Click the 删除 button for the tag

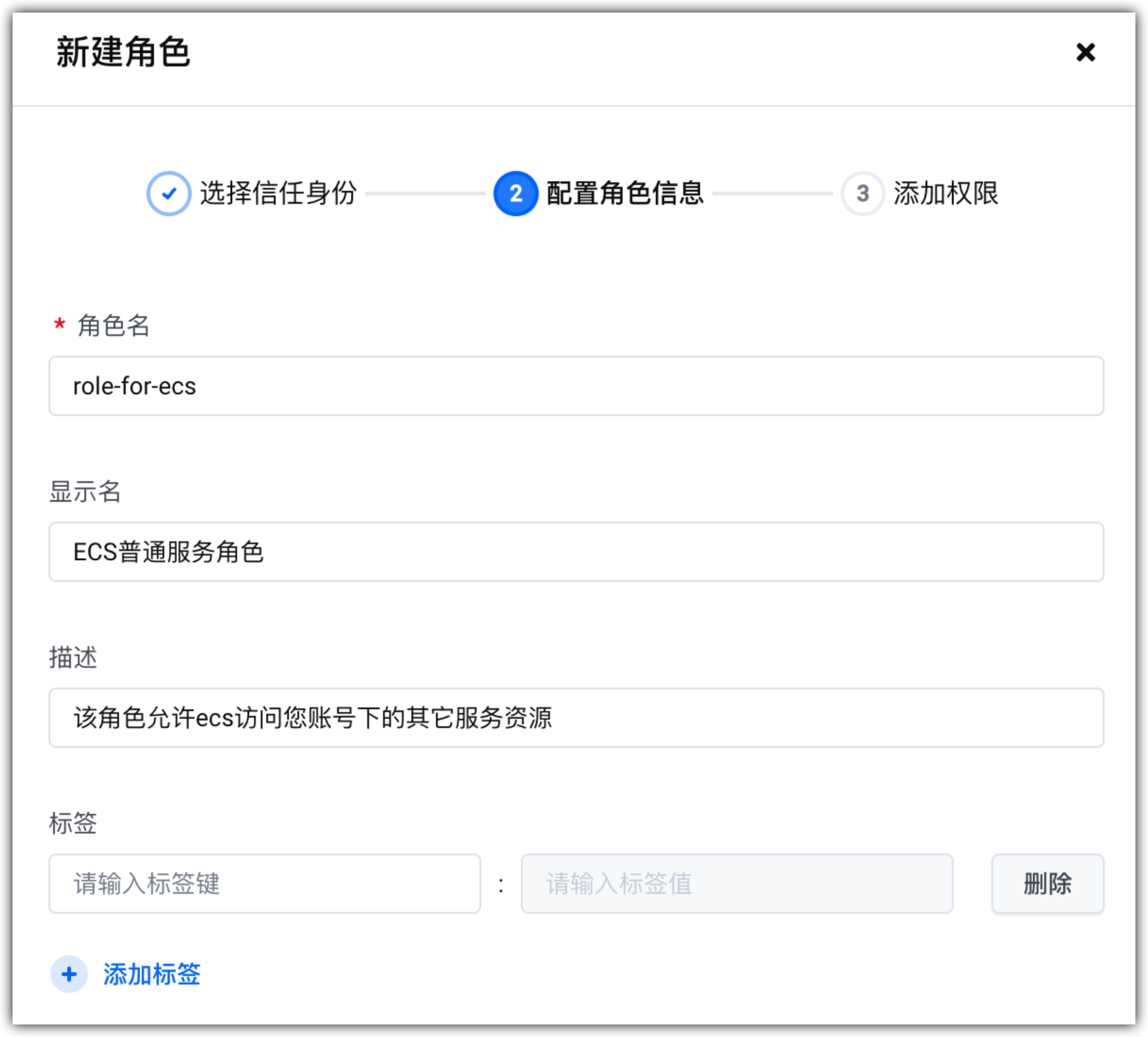pos(1047,884)
